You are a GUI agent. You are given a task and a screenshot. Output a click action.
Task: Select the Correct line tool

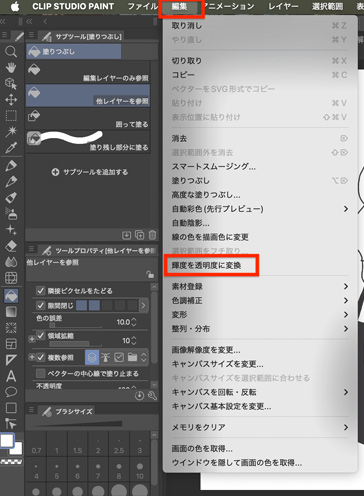pos(11,424)
